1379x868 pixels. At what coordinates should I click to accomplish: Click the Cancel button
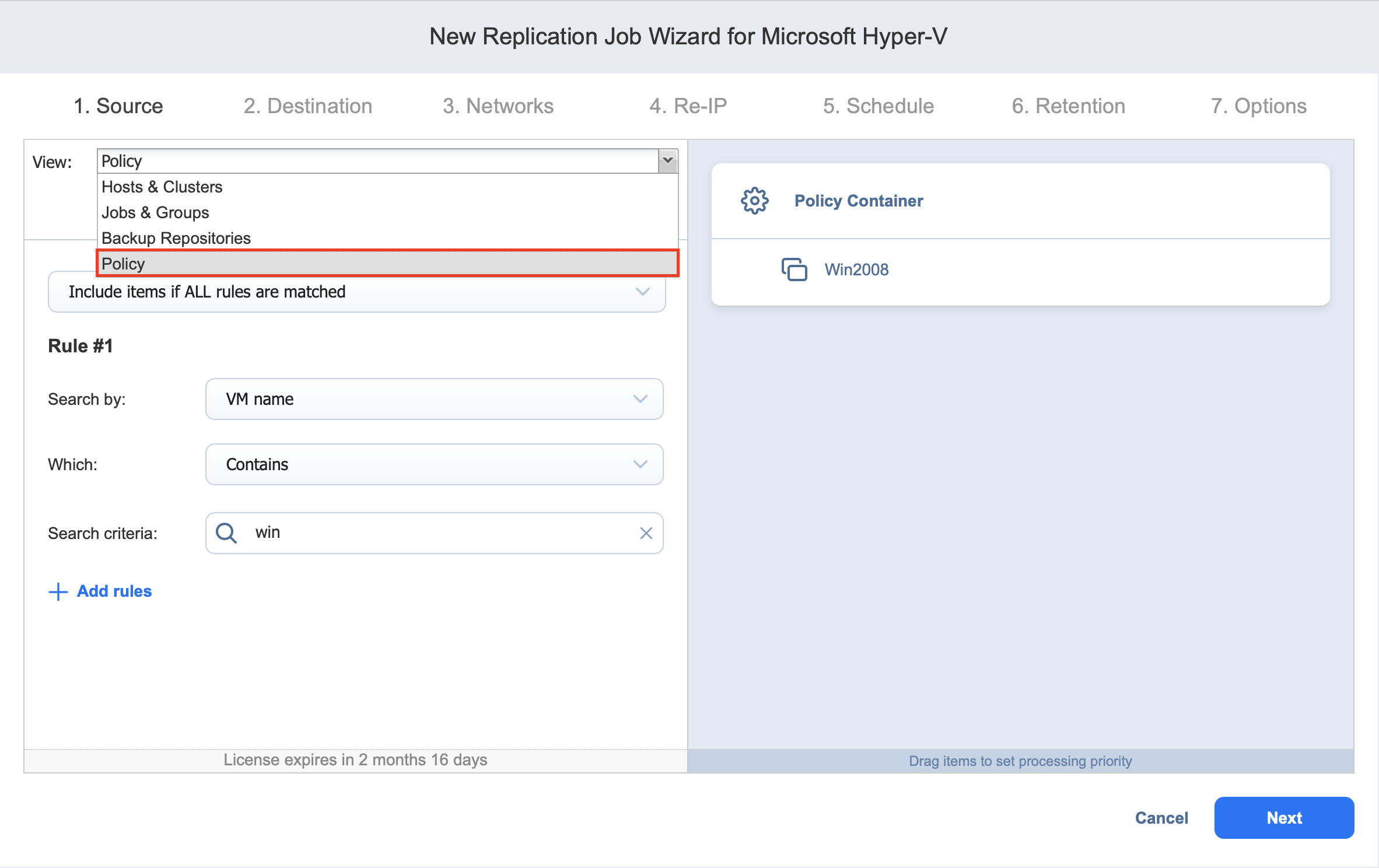coord(1161,818)
